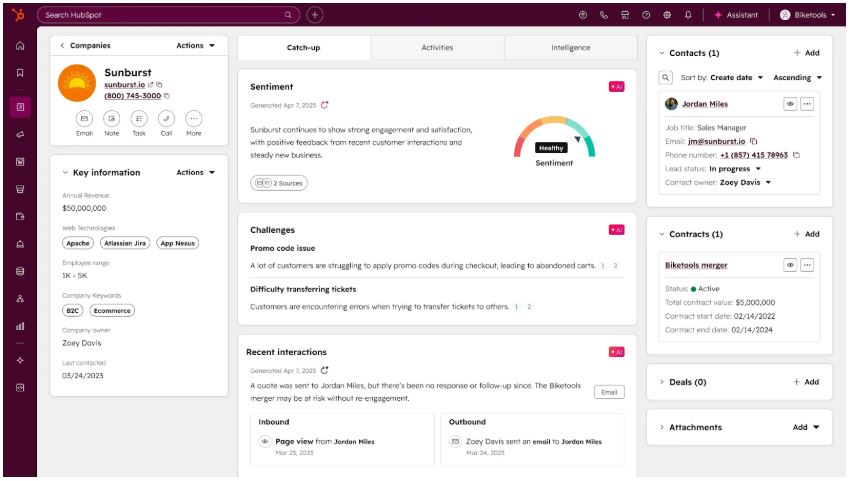Click the 2 Sources button under Sentiment
The height and width of the screenshot is (481, 851).
click(279, 183)
